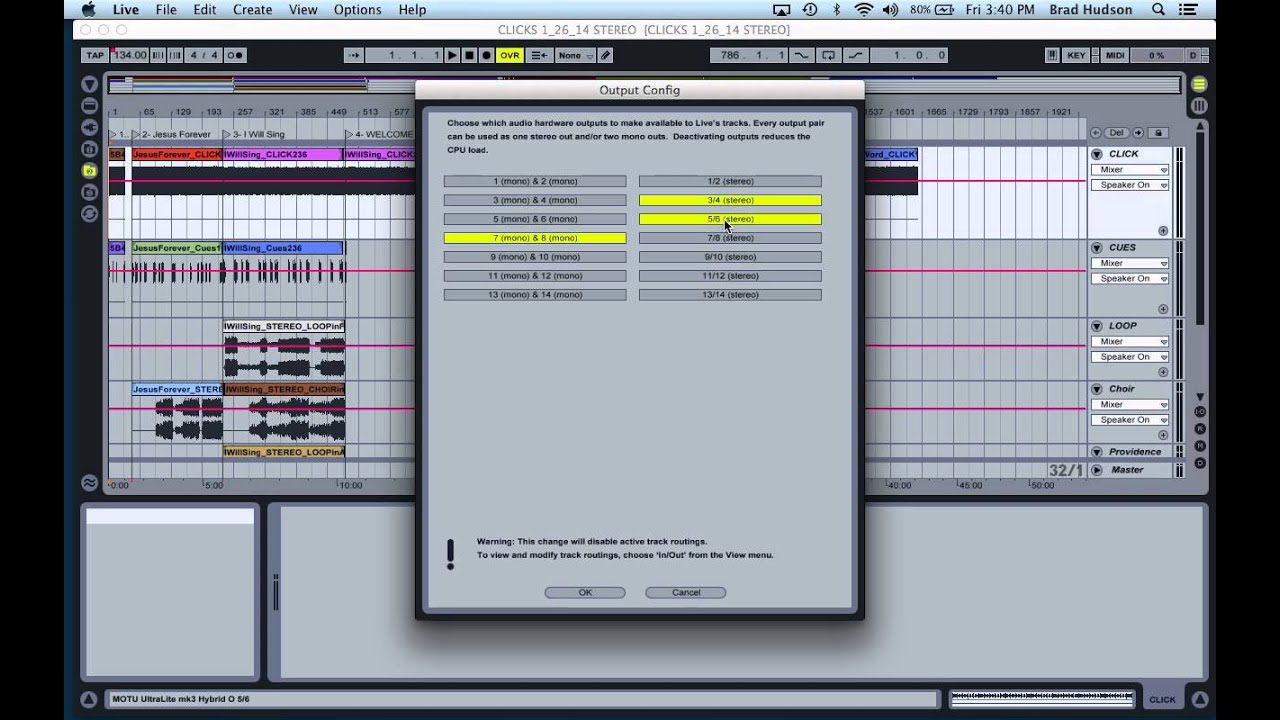Disable 7 (mono) & 8 (mono) outputs
This screenshot has height=720, width=1280.
pos(535,238)
